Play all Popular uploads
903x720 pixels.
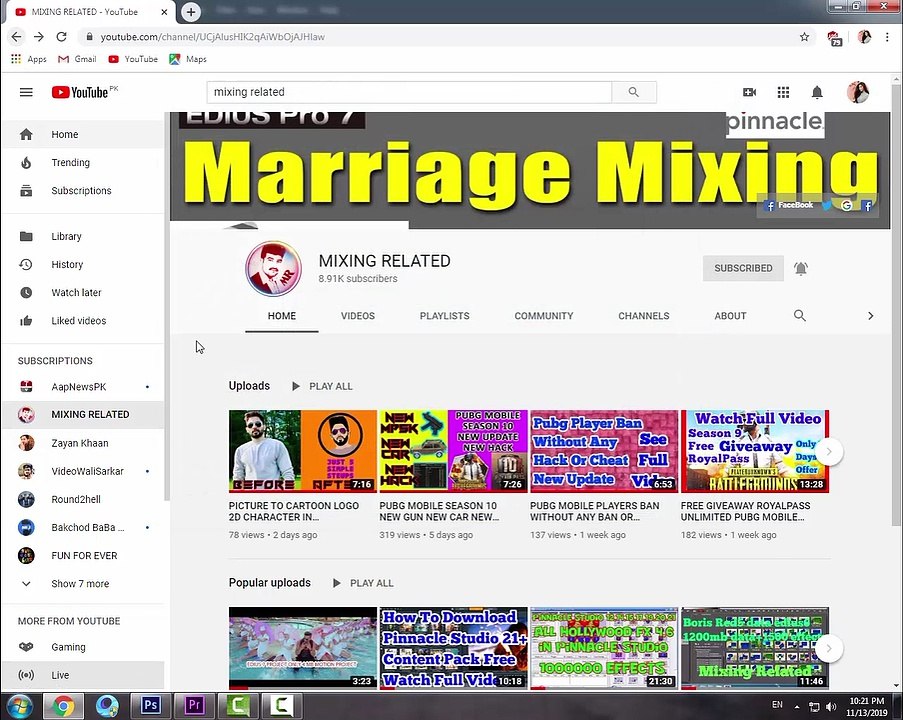[x=363, y=583]
